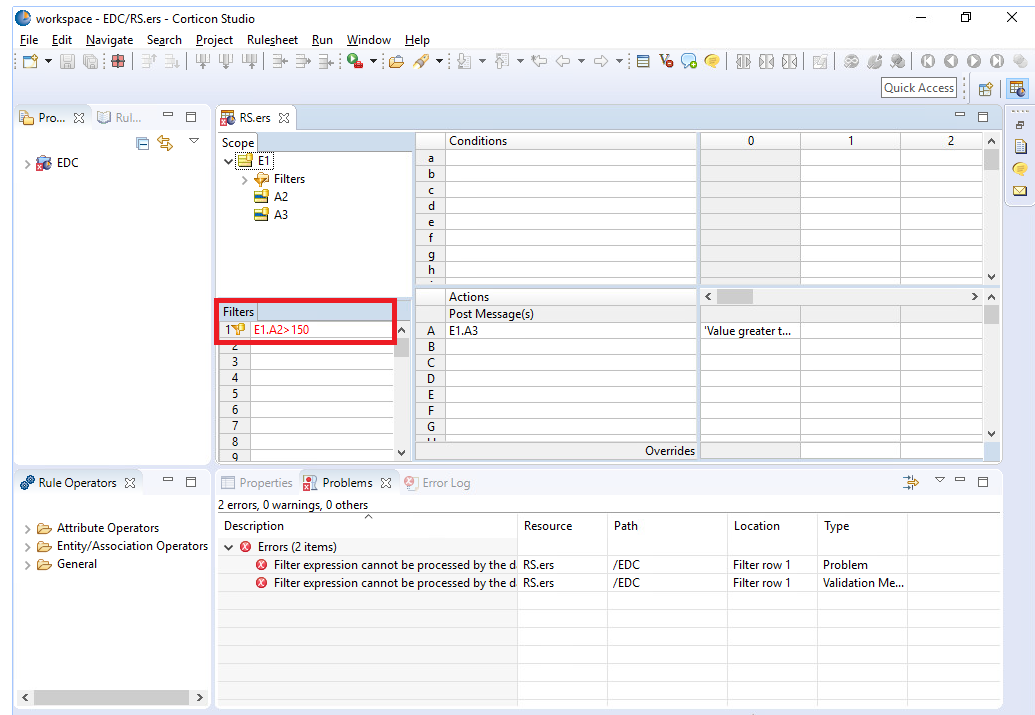
Task: Expand the Attribute Operators folder
Action: [x=27, y=529]
